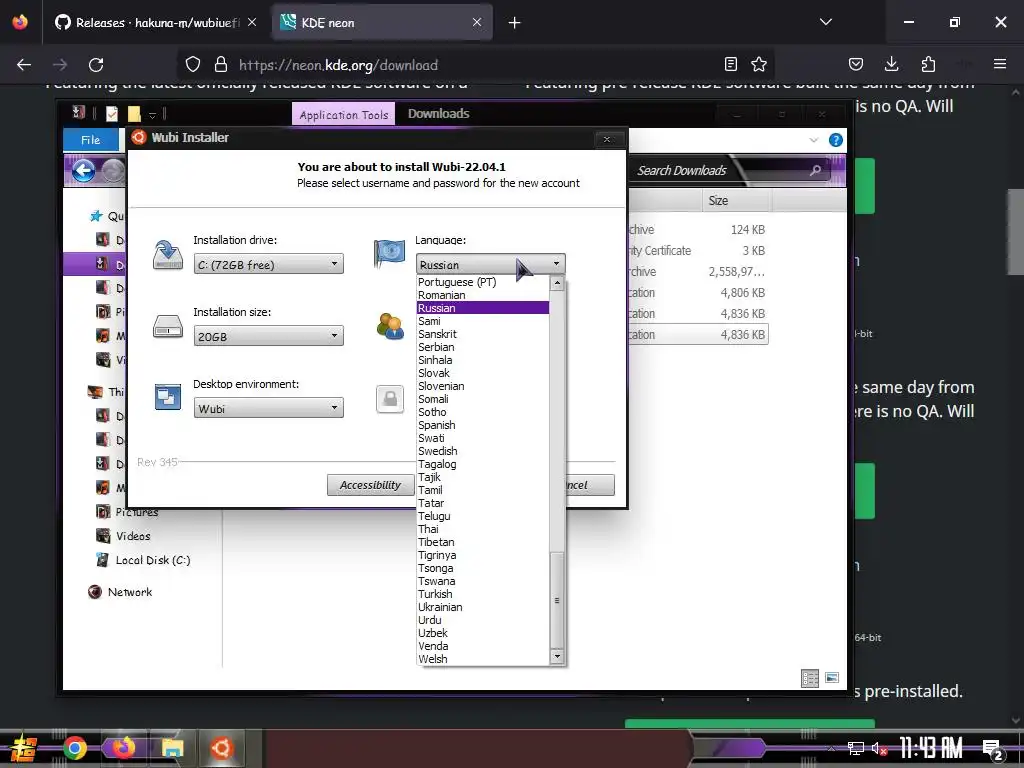
Task: Click the installation drive icon
Action: pos(167,255)
